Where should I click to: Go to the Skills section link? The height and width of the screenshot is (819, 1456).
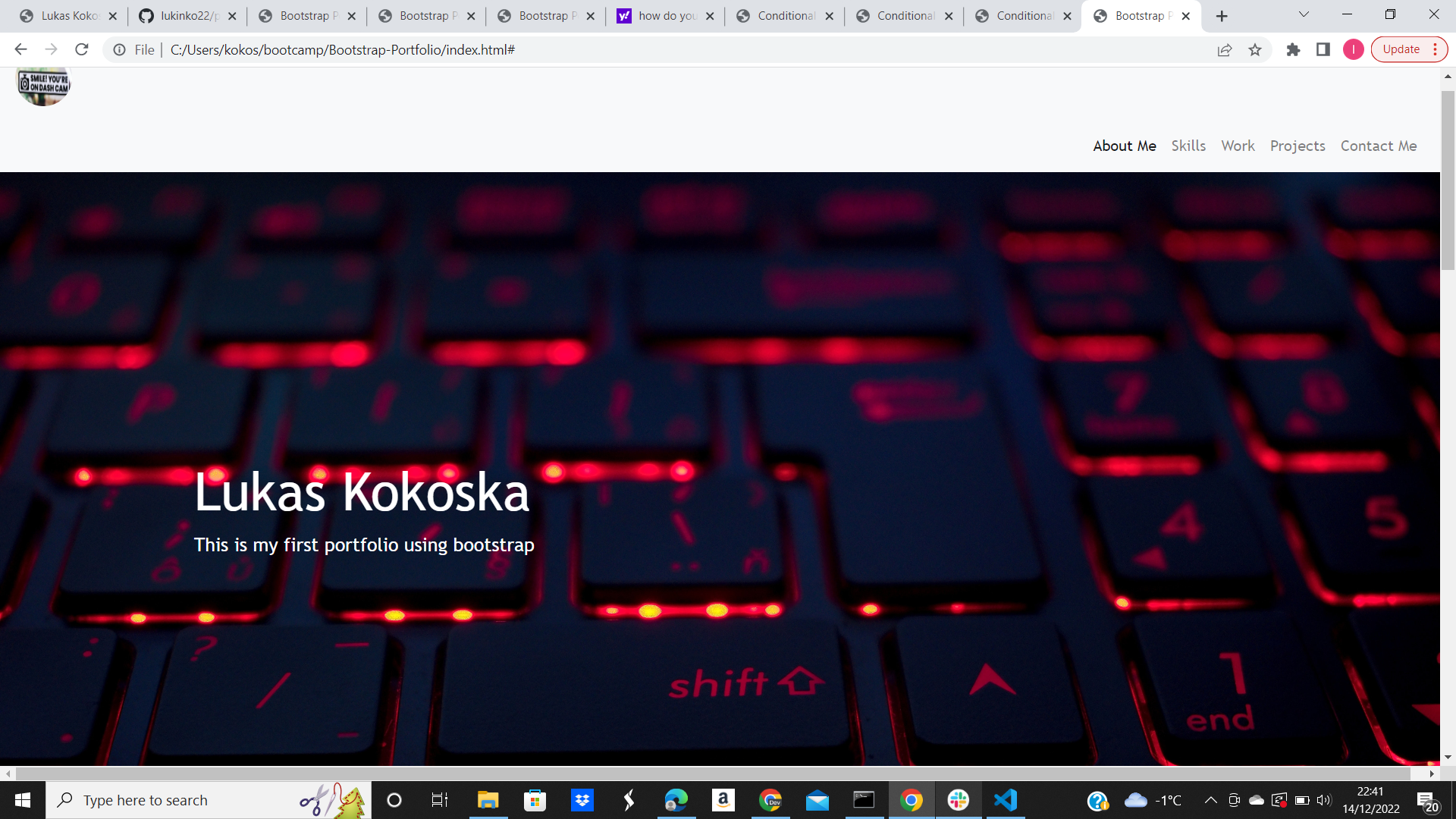click(x=1188, y=146)
